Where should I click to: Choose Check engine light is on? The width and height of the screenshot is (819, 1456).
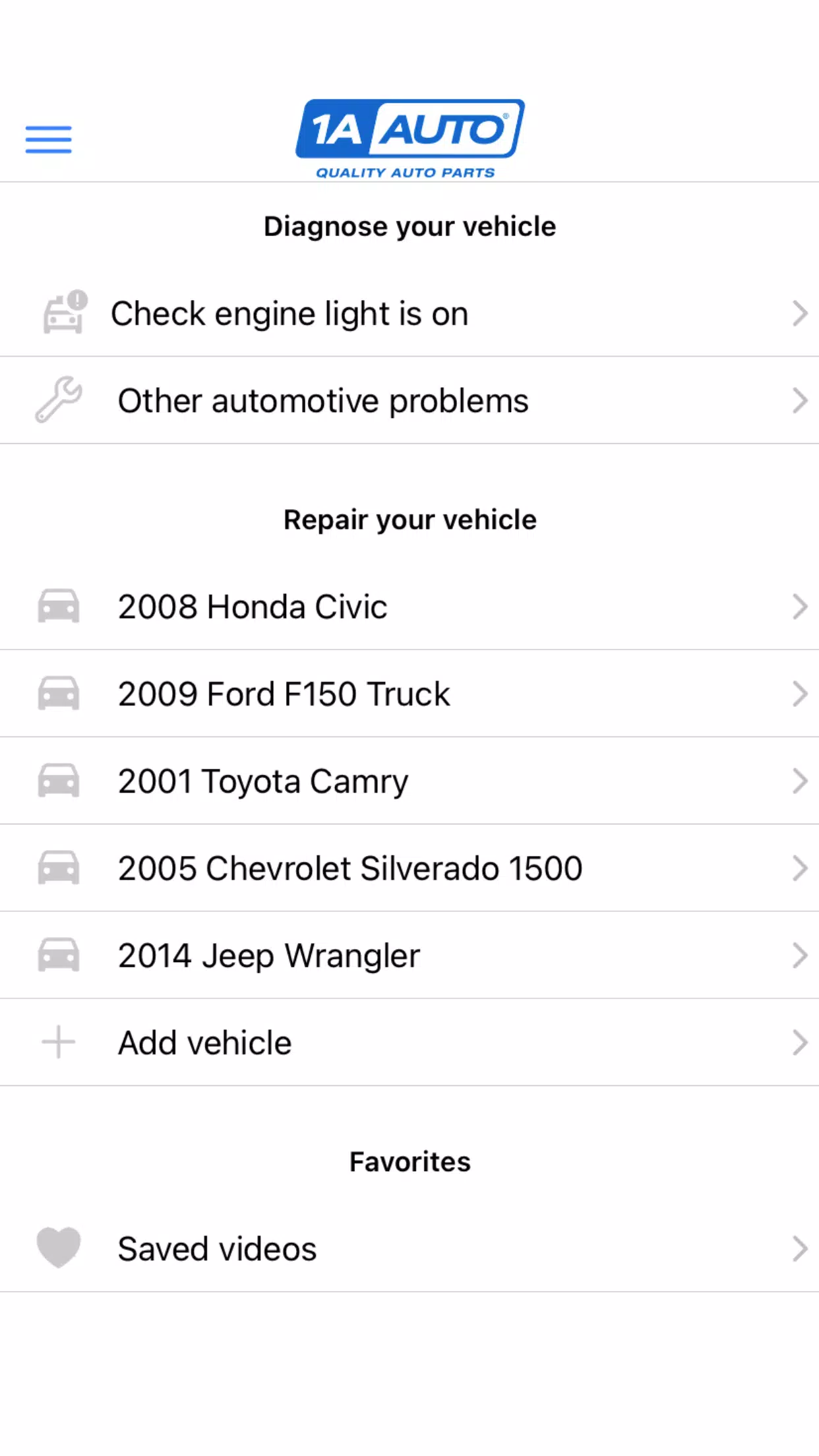point(289,313)
